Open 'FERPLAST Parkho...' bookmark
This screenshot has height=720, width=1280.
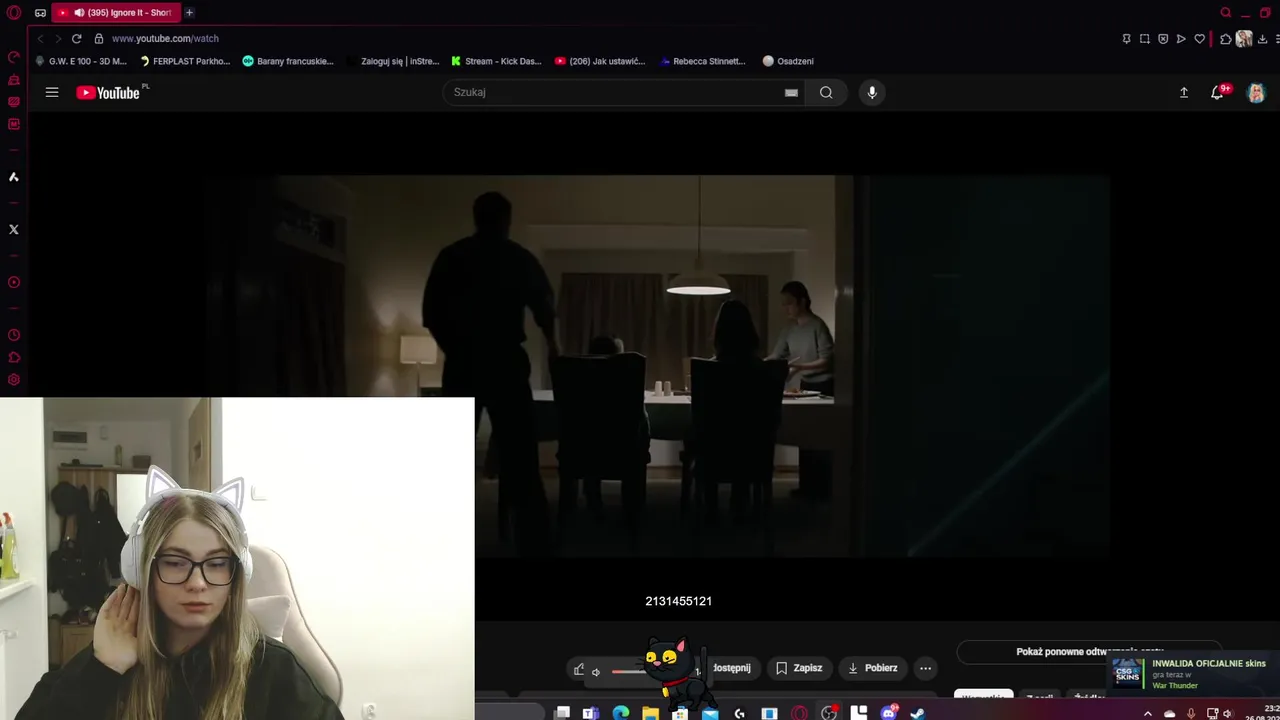pyautogui.click(x=185, y=61)
